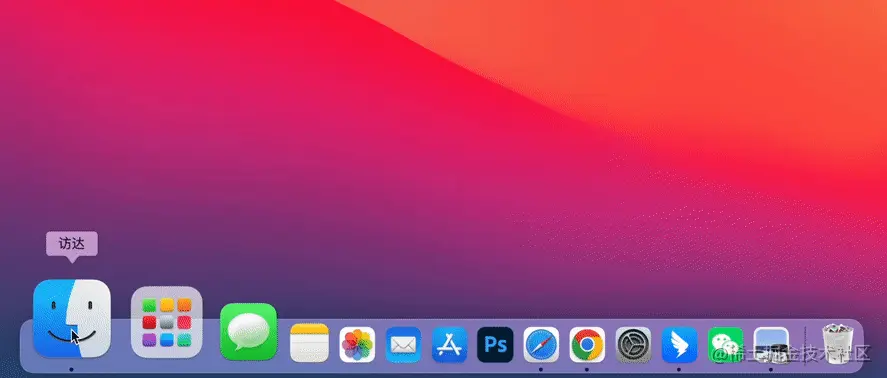
Task: Open the App Store
Action: [x=449, y=345]
